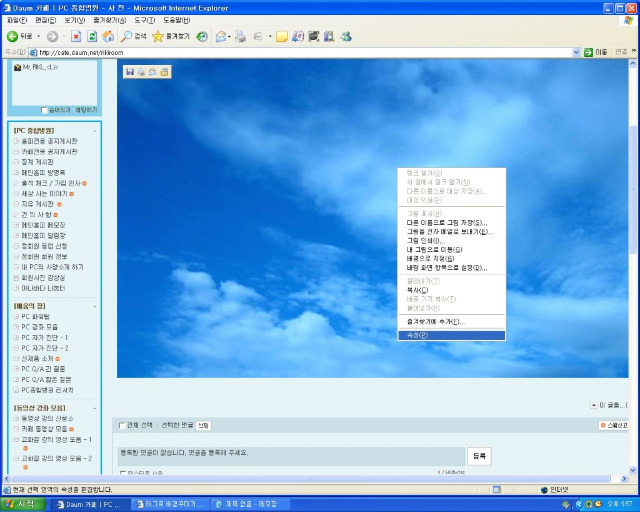Expand the address bar URL dropdown
The width and height of the screenshot is (640, 512).
coord(576,52)
